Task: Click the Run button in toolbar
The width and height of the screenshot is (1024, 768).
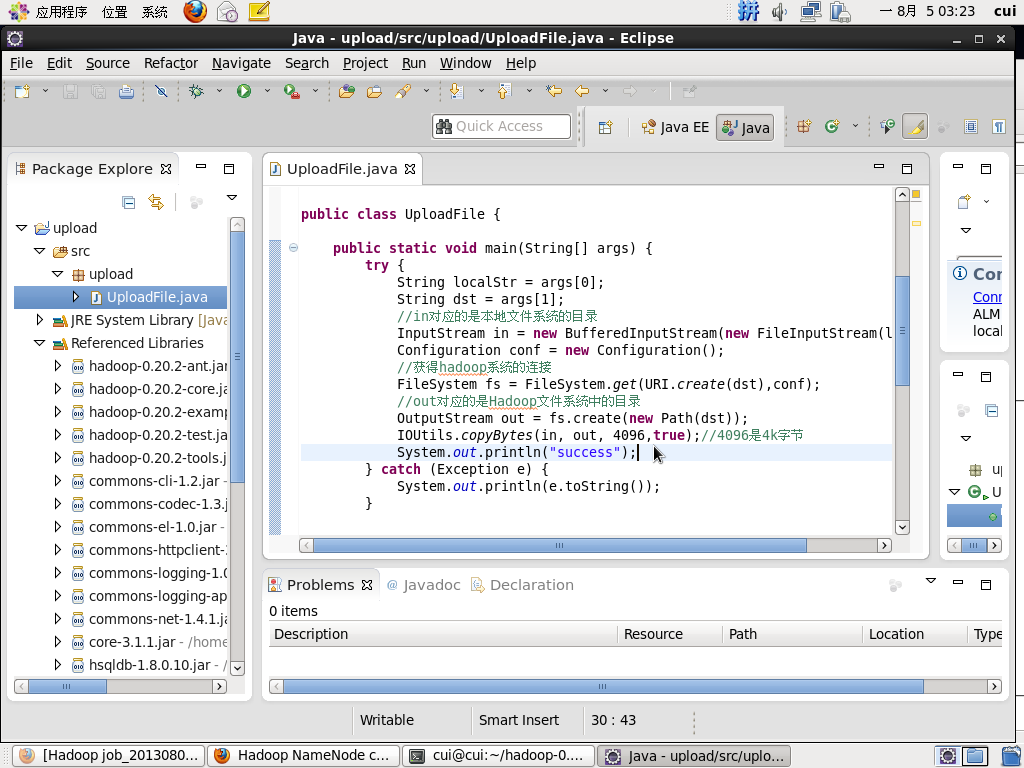Action: (x=244, y=91)
